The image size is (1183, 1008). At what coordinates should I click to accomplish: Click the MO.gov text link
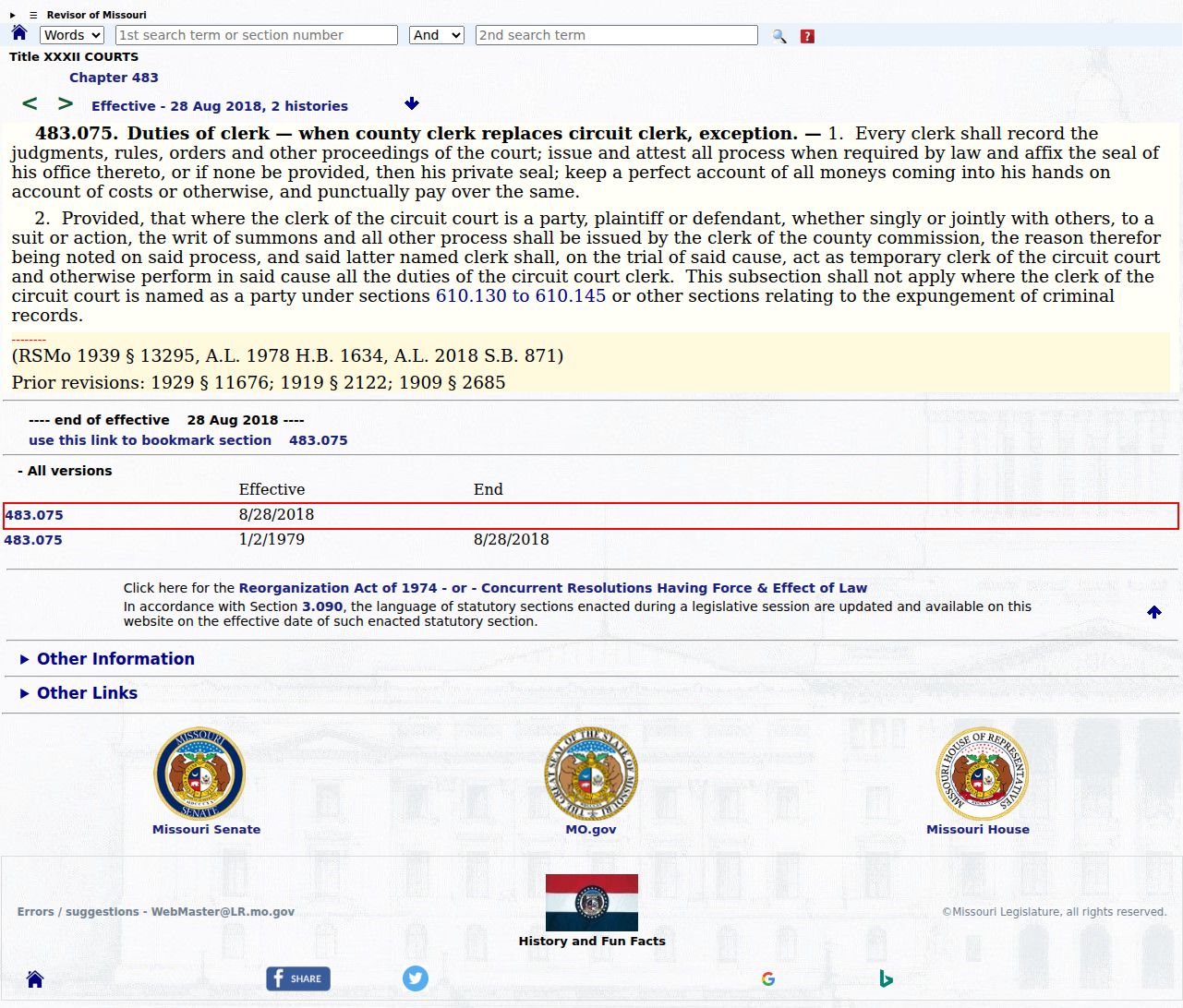pyautogui.click(x=591, y=830)
